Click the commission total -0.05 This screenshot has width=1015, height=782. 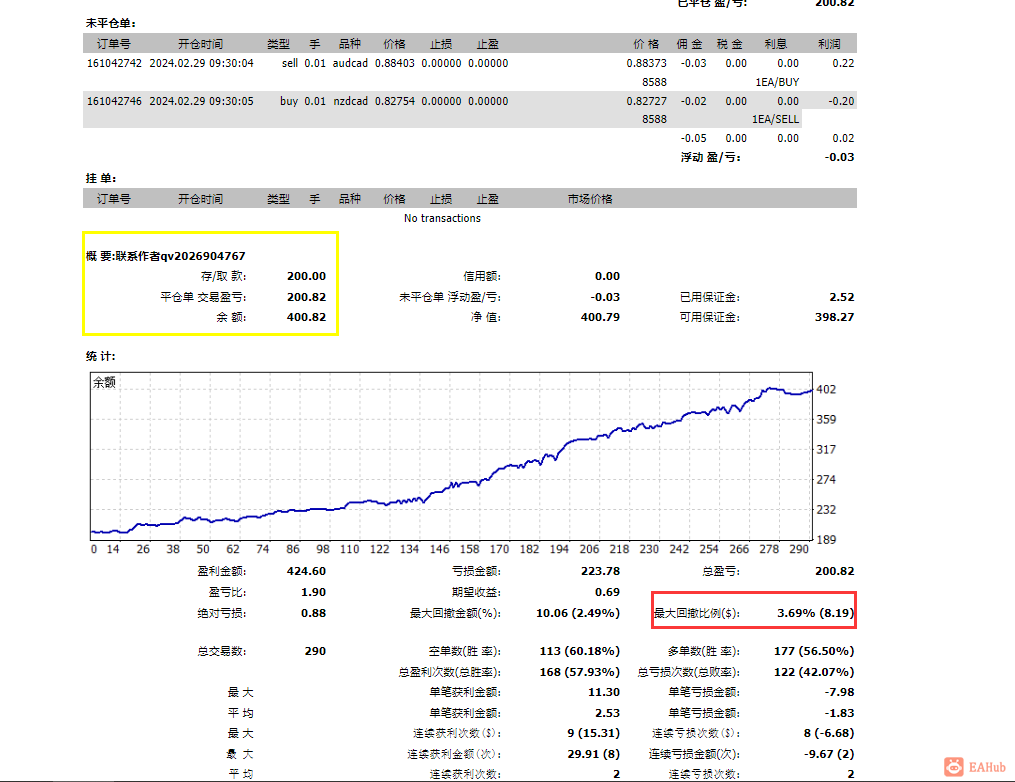pos(693,138)
